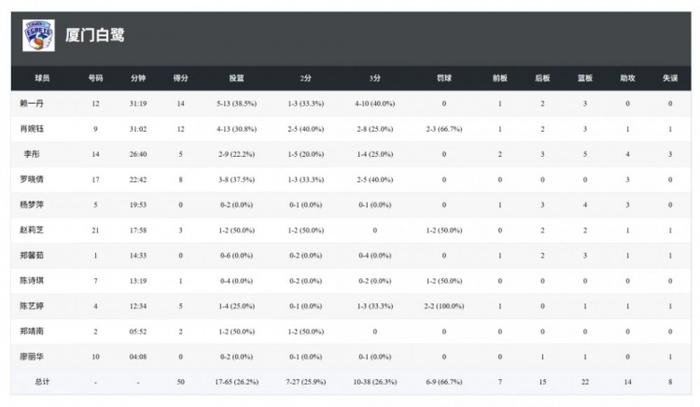Screen dimensions: 700x407
Task: Click player 陈艺婷 name
Action: coord(32,306)
